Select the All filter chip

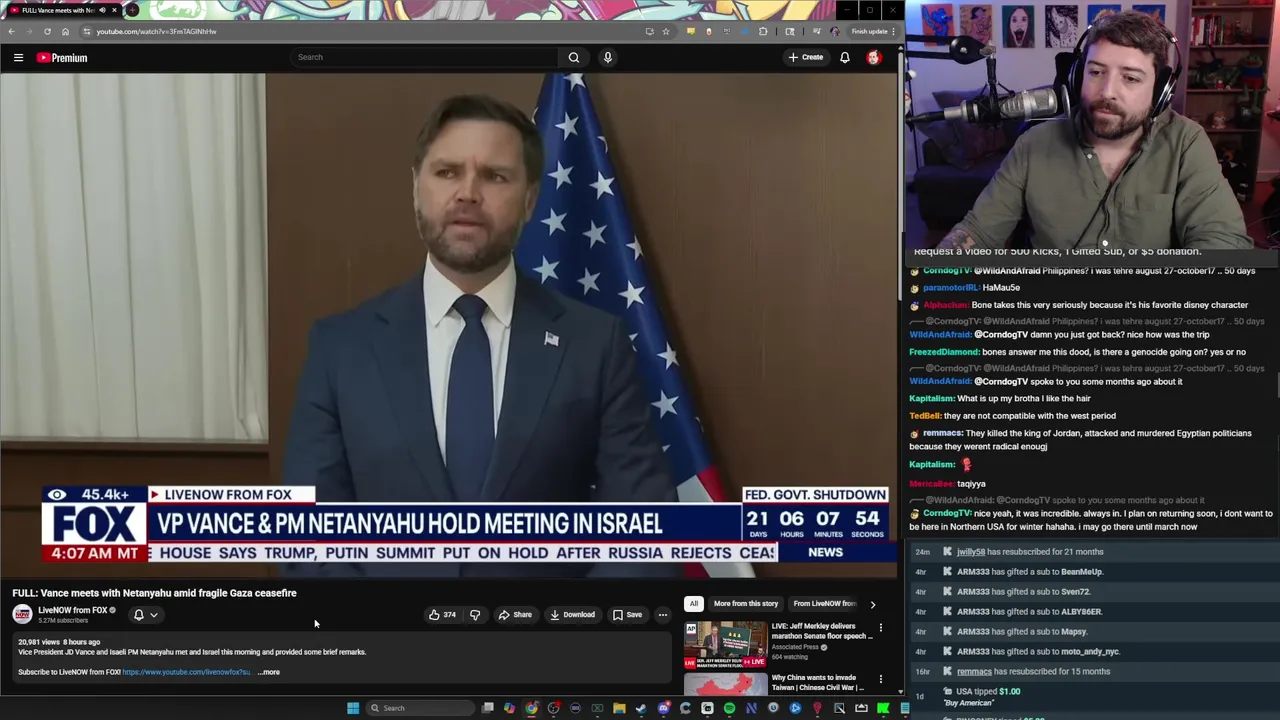[693, 603]
